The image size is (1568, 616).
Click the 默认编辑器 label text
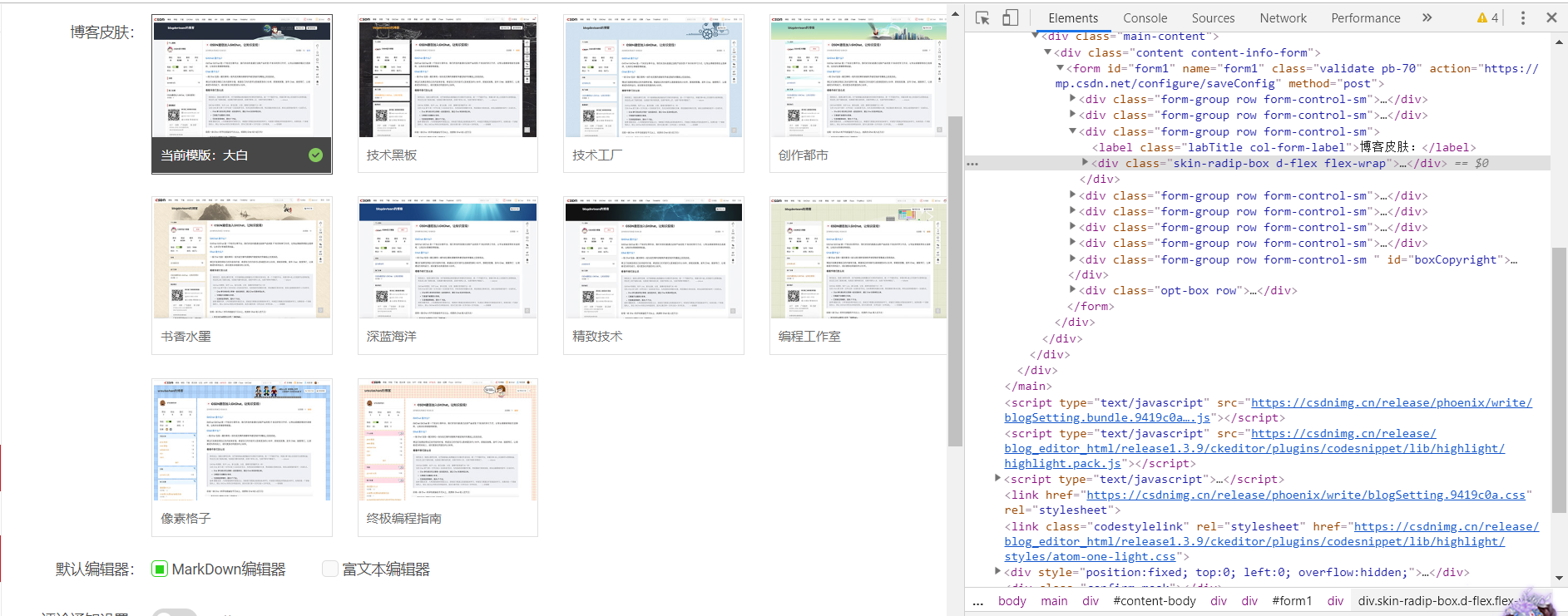tap(95, 569)
